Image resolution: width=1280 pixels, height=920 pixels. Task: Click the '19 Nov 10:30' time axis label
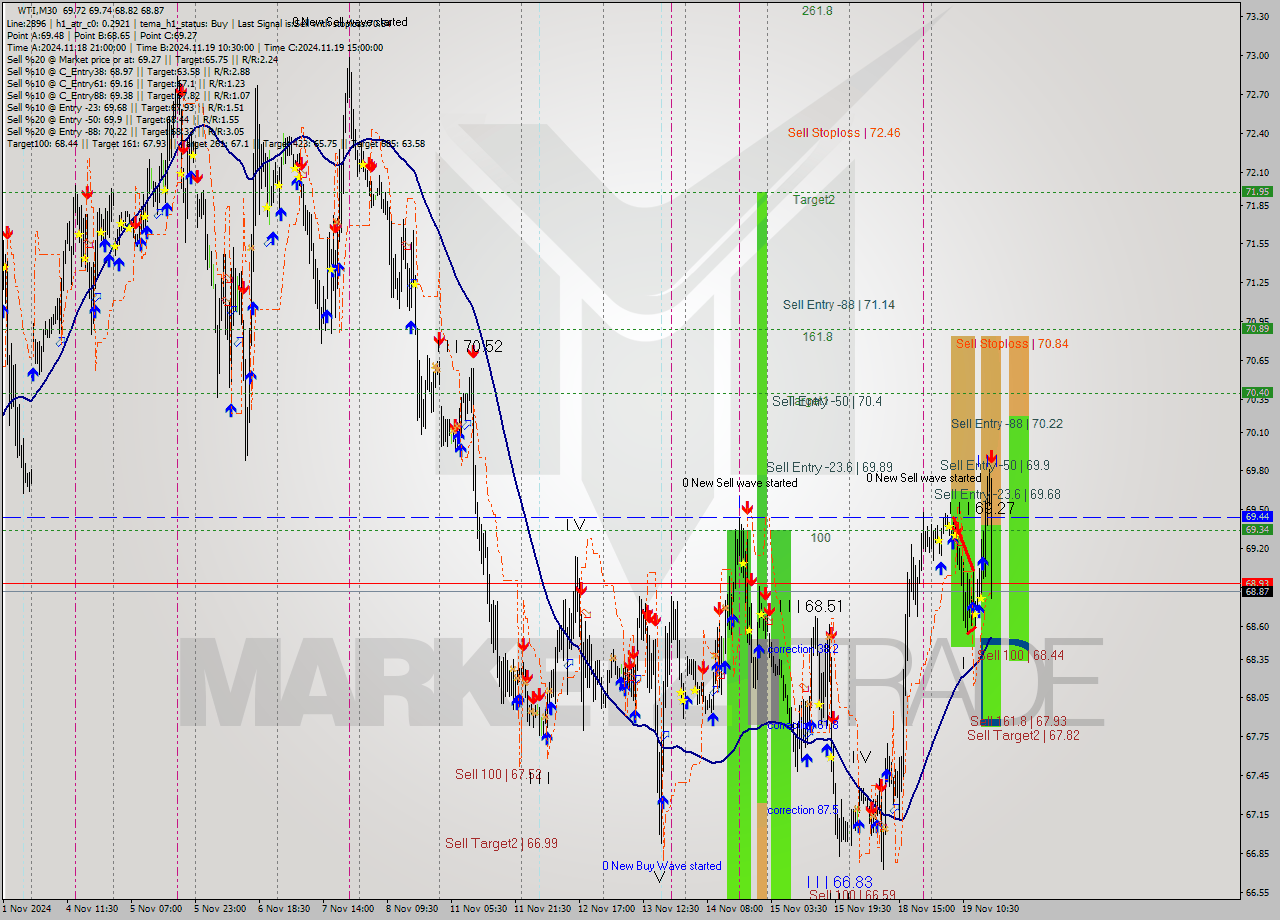tap(990, 909)
